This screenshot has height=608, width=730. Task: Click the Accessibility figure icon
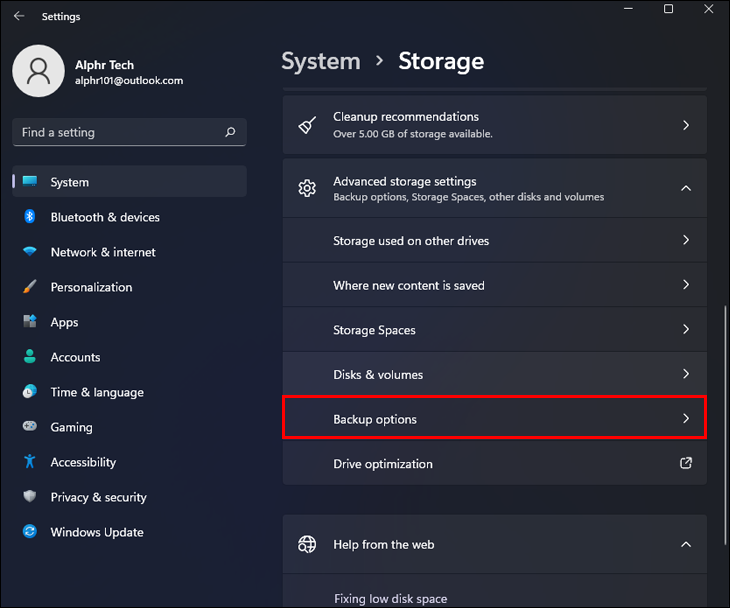pos(30,462)
